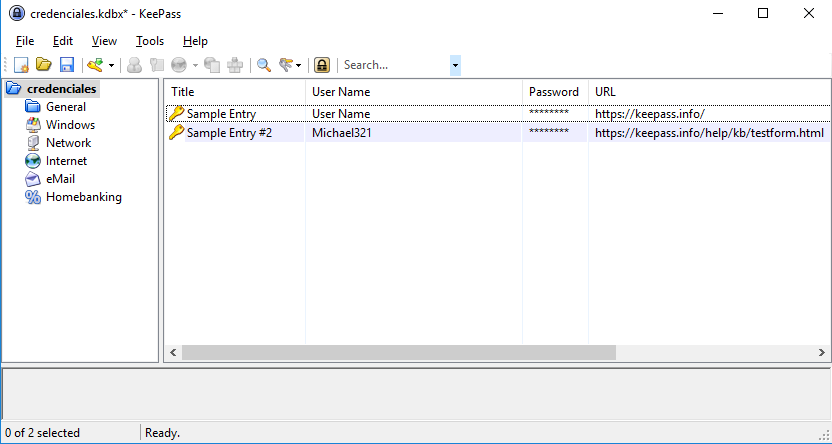832x444 pixels.
Task: Open the View menu
Action: 104,41
